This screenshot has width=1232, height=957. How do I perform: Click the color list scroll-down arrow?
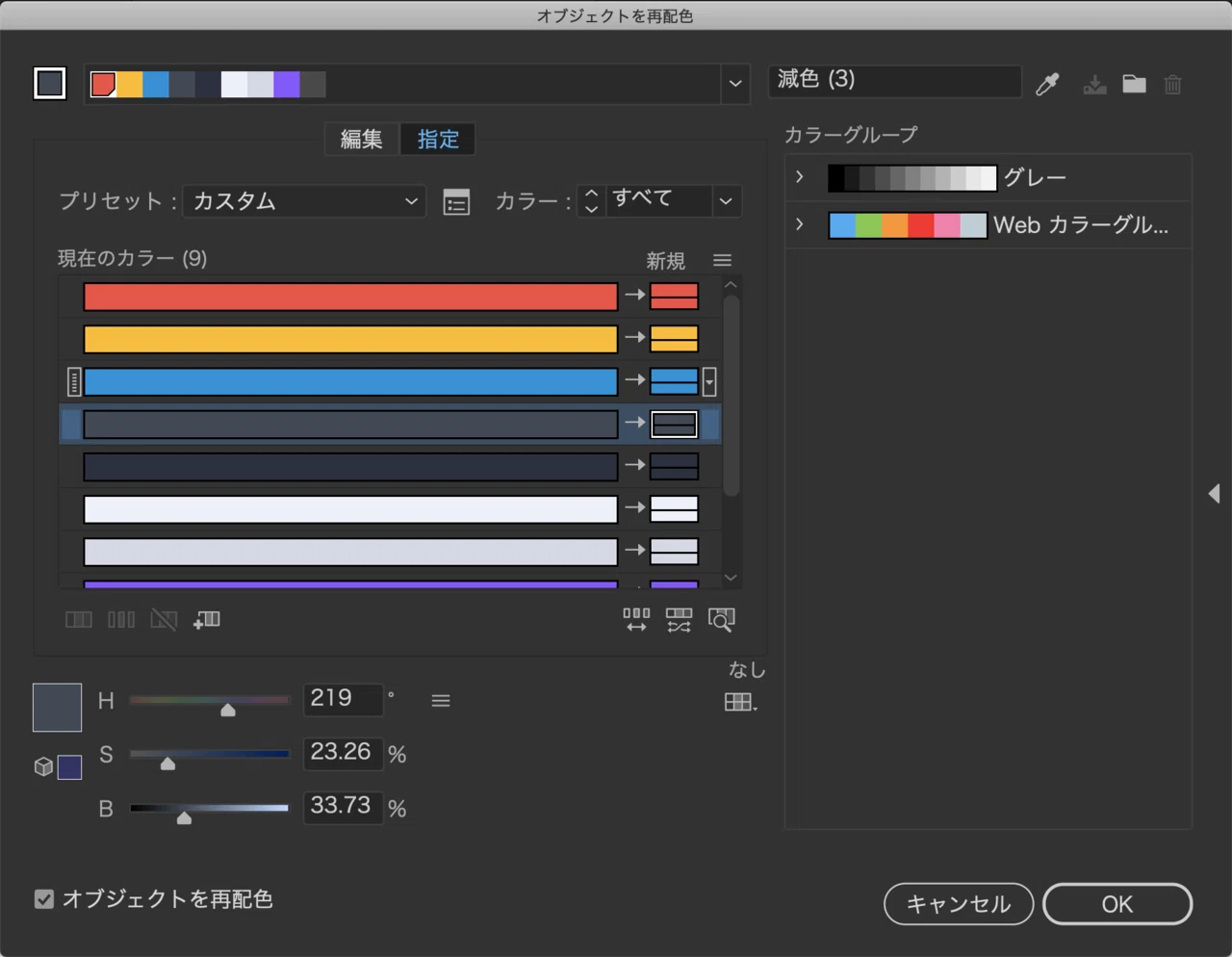tap(731, 578)
